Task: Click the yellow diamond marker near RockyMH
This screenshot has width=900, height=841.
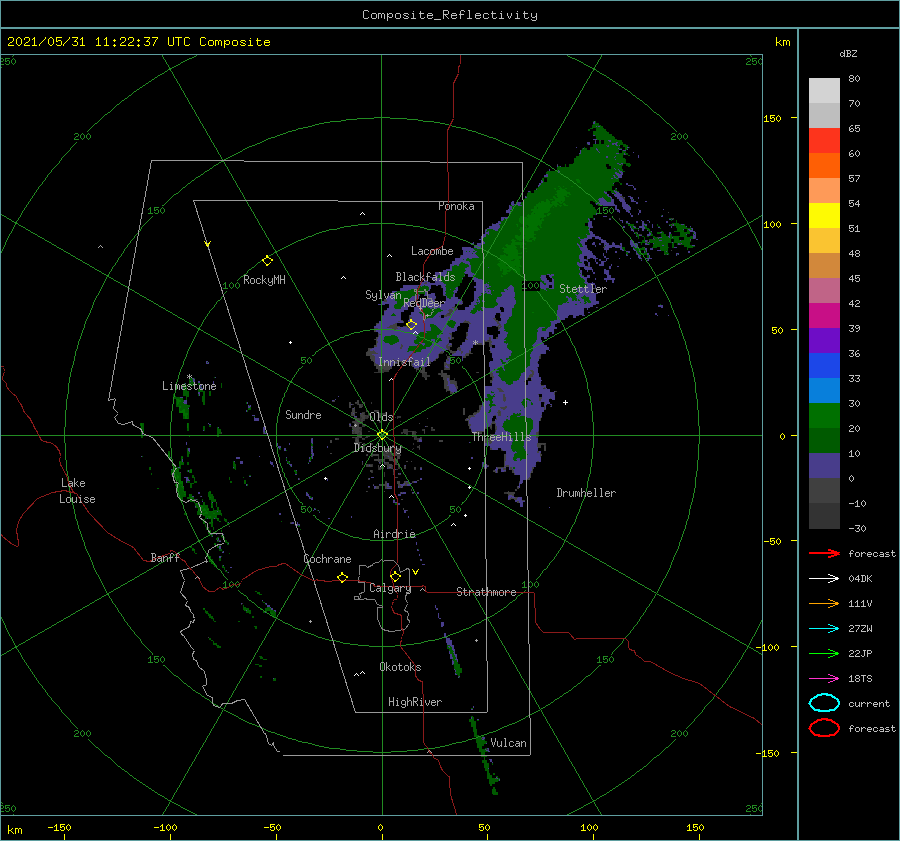Action: 267,261
